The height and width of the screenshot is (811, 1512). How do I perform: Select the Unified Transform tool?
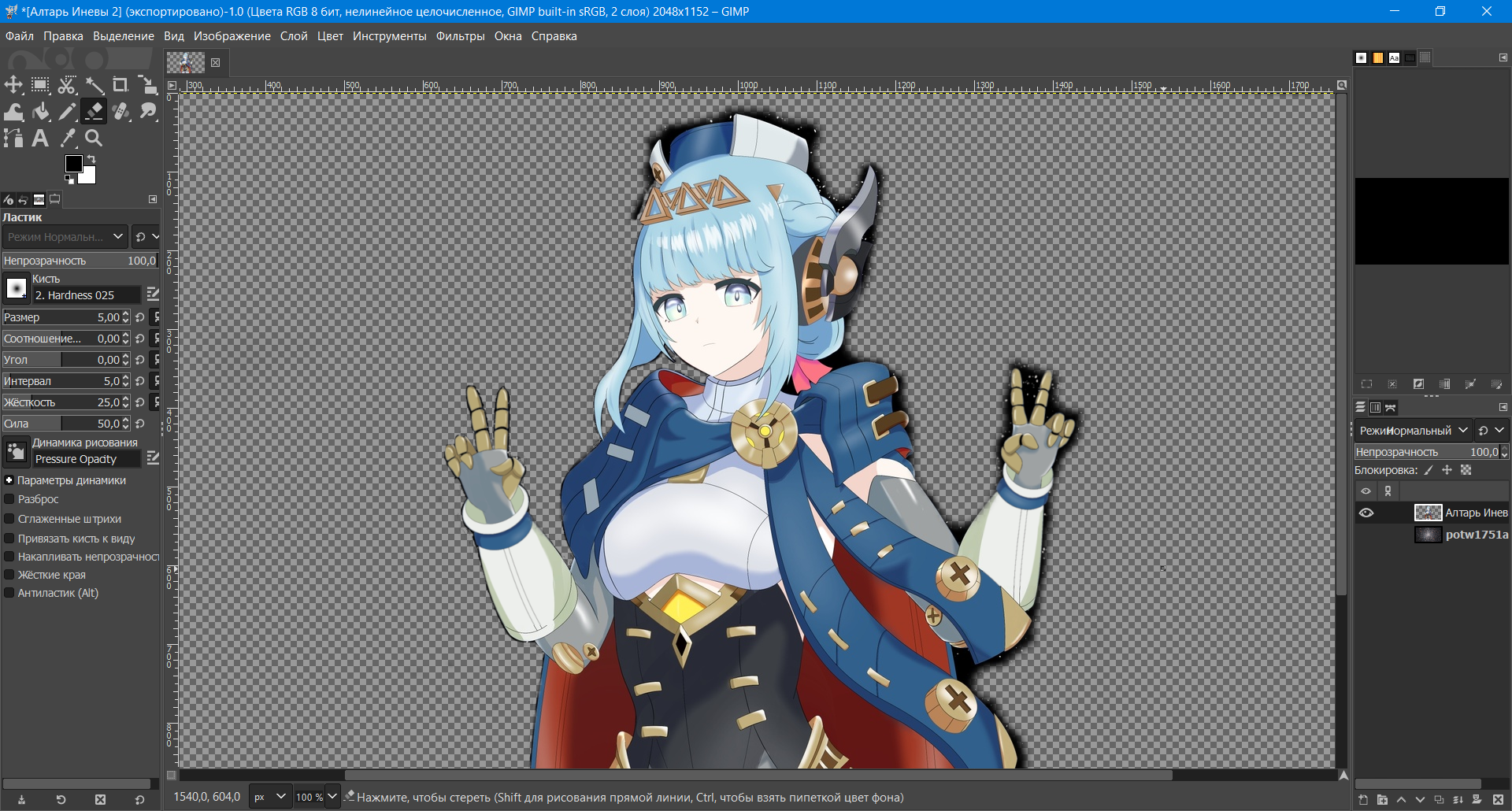click(x=147, y=85)
